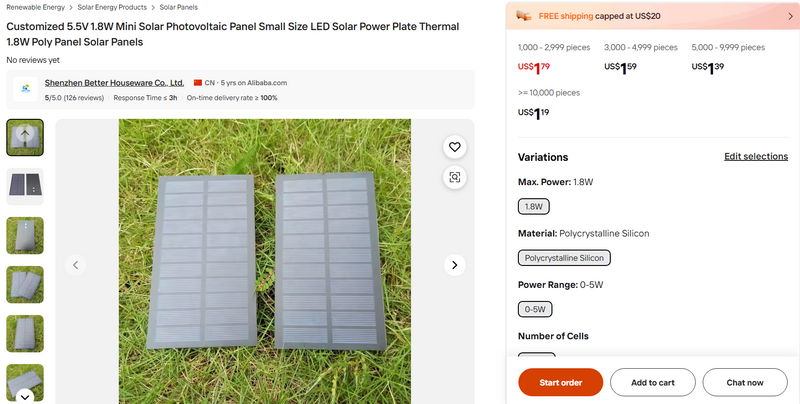The width and height of the screenshot is (800, 404).
Task: Select the second product thumbnail image
Action: [x=25, y=186]
